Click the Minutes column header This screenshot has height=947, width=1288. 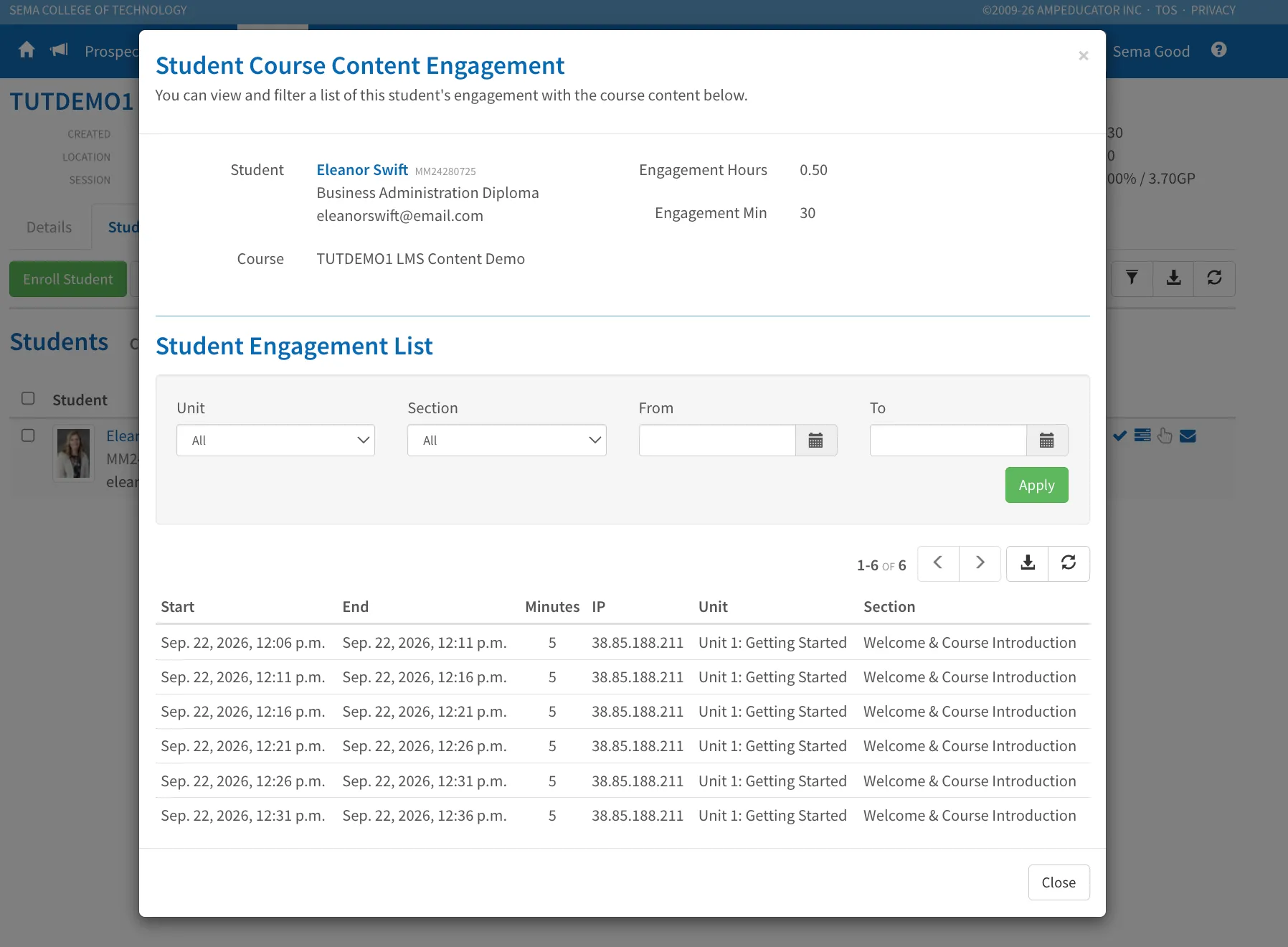click(x=552, y=607)
